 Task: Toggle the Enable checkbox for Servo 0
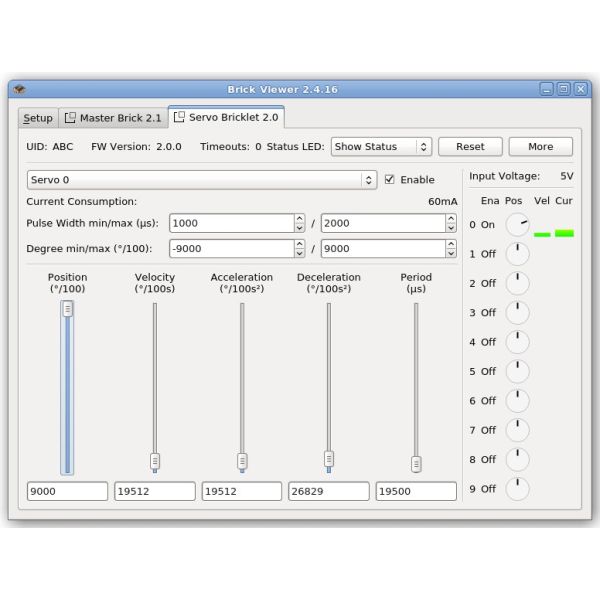pos(390,179)
